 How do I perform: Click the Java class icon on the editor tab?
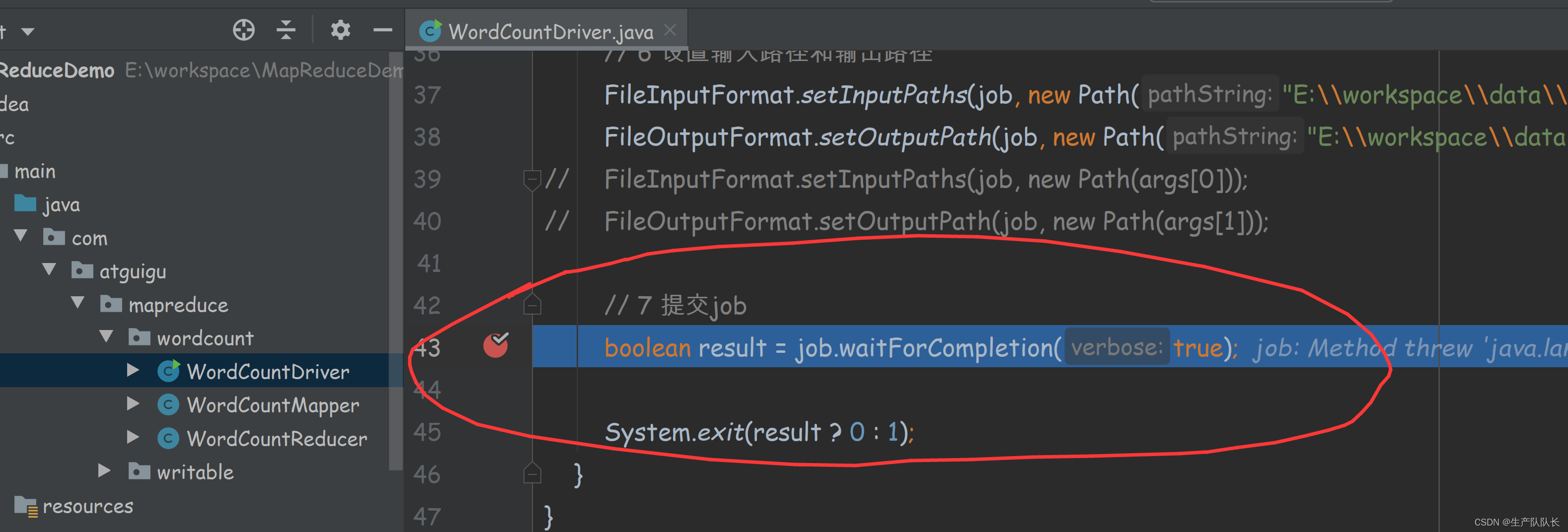pos(430,31)
